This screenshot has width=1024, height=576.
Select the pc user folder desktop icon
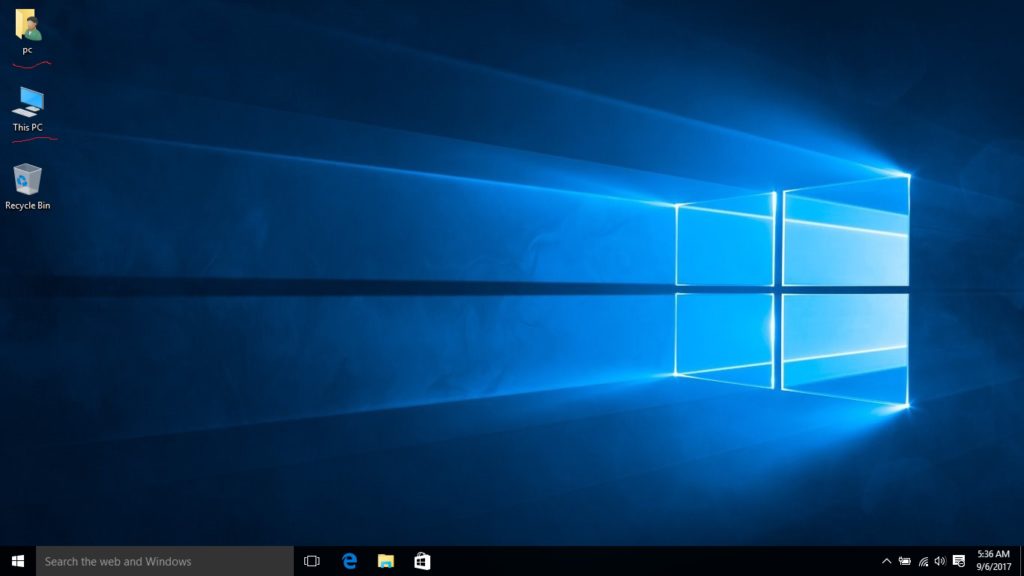coord(27,31)
